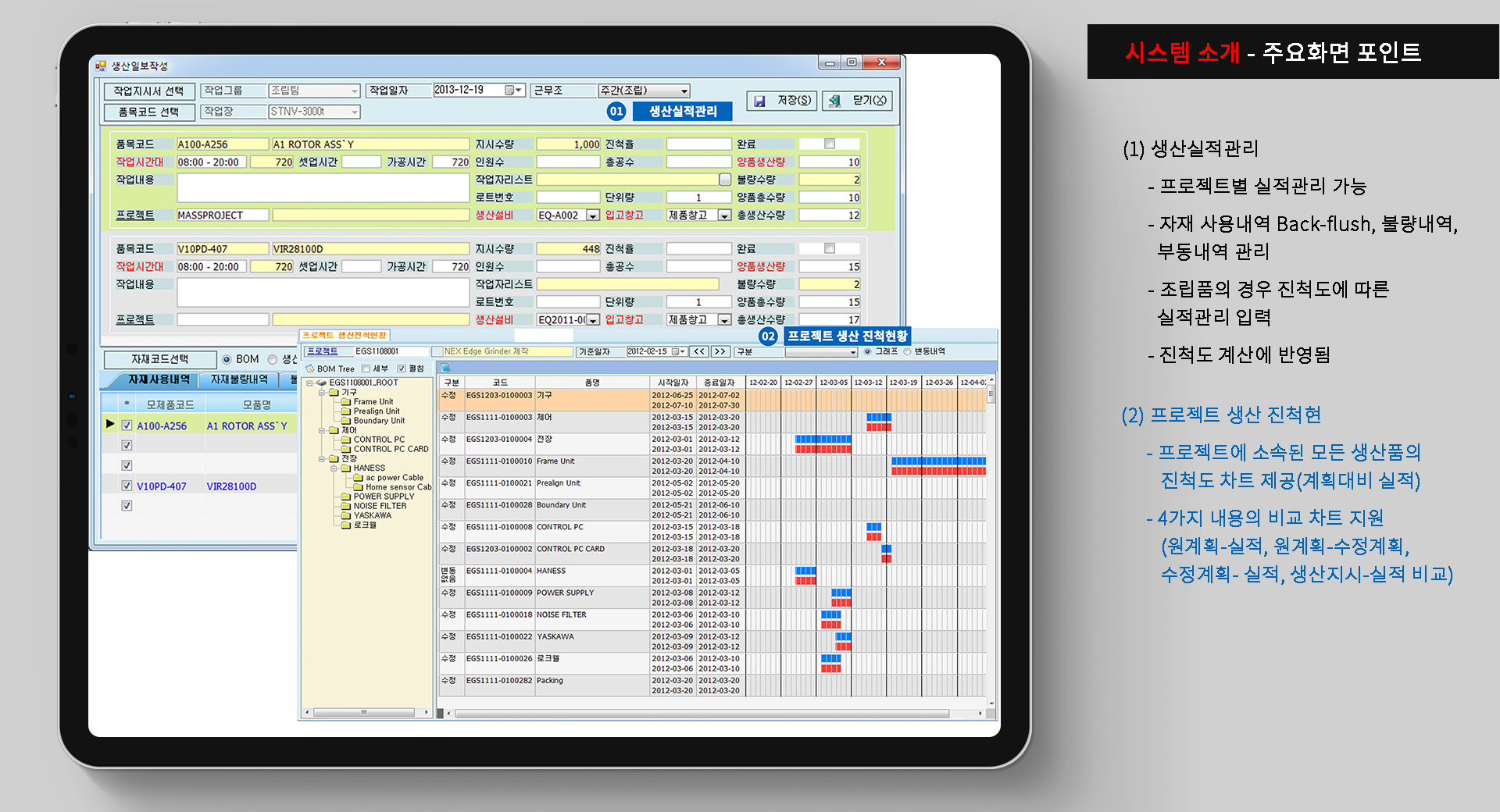
Task: Select the 변동내역 radio button
Action: point(907,351)
